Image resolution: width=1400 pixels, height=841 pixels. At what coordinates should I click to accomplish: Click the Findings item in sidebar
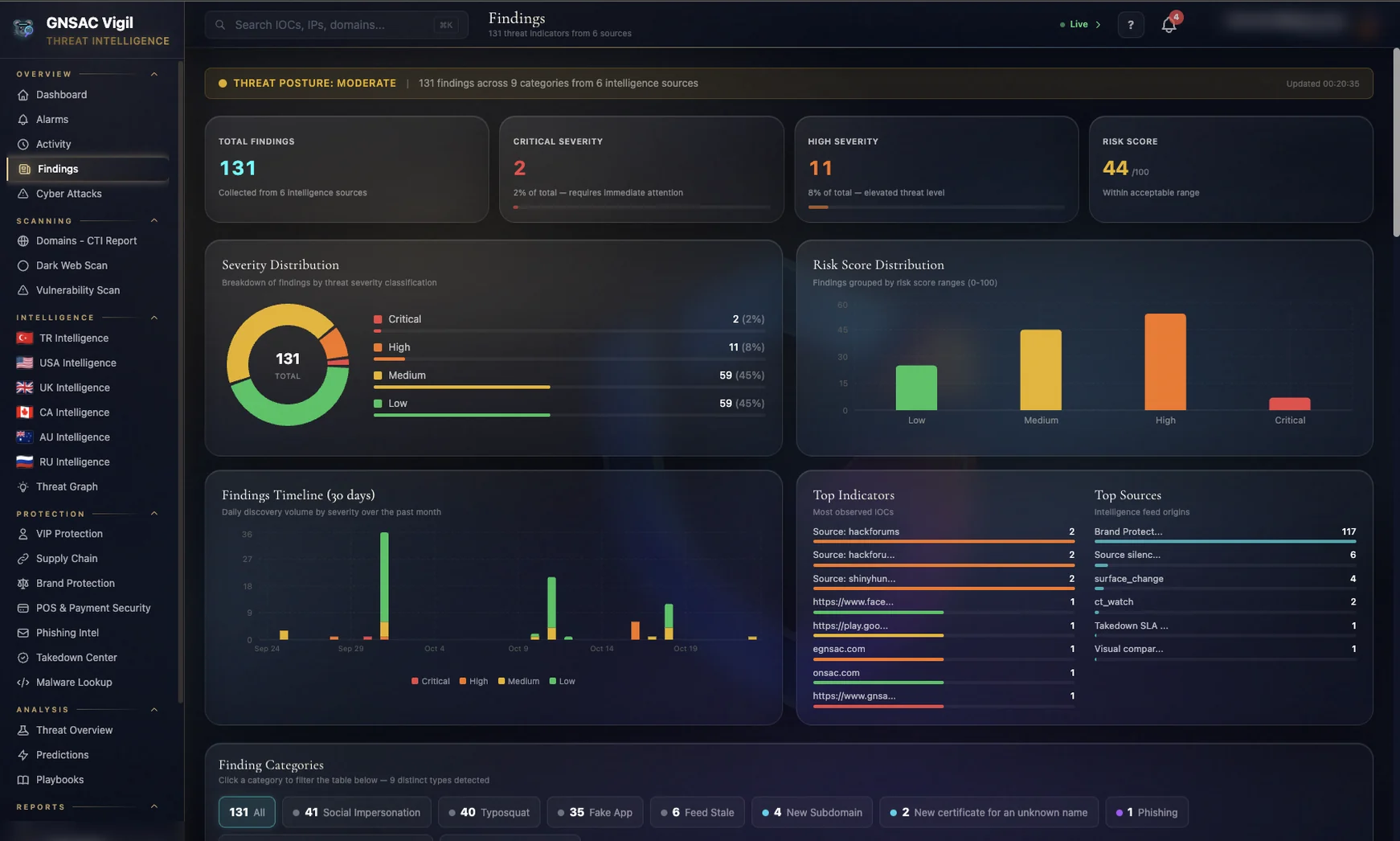(88, 169)
